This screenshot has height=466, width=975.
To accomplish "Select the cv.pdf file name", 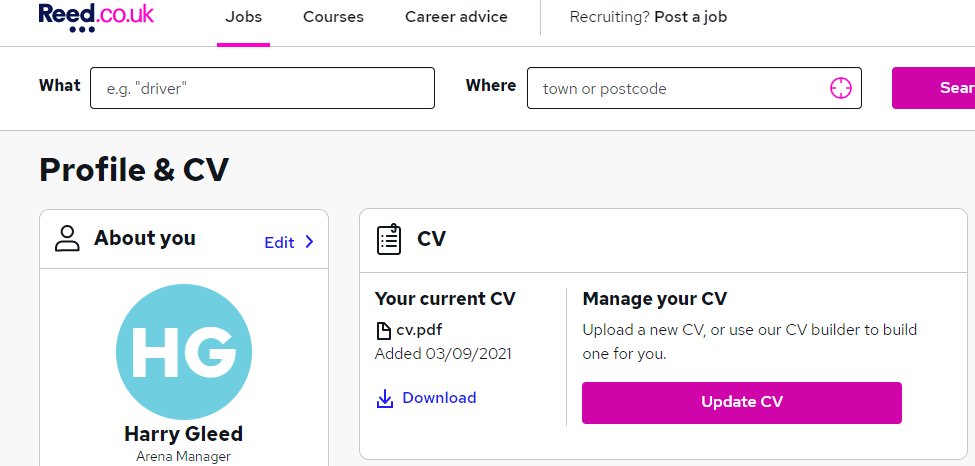I will [417, 331].
